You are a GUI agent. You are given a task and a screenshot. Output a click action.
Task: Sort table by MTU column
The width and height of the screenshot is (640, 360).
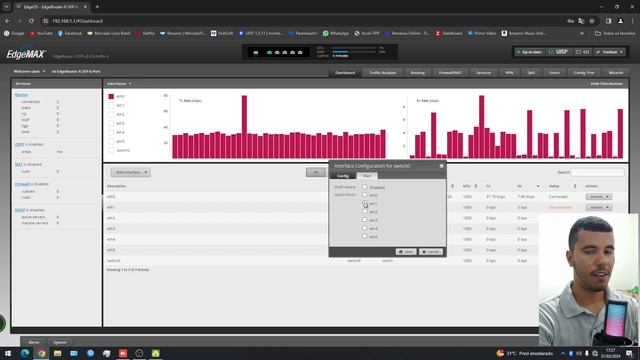tap(470, 186)
